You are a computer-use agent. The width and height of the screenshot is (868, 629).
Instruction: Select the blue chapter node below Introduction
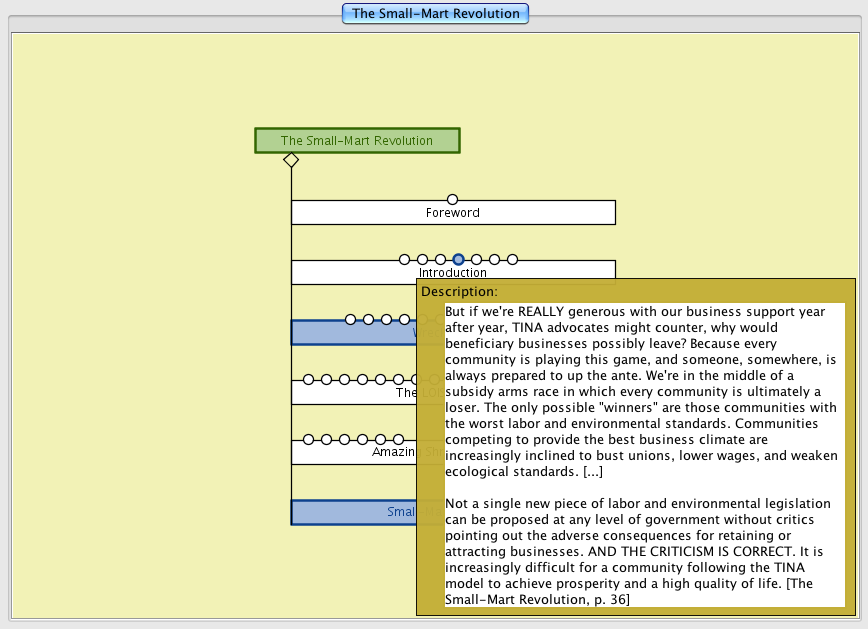[x=352, y=333]
